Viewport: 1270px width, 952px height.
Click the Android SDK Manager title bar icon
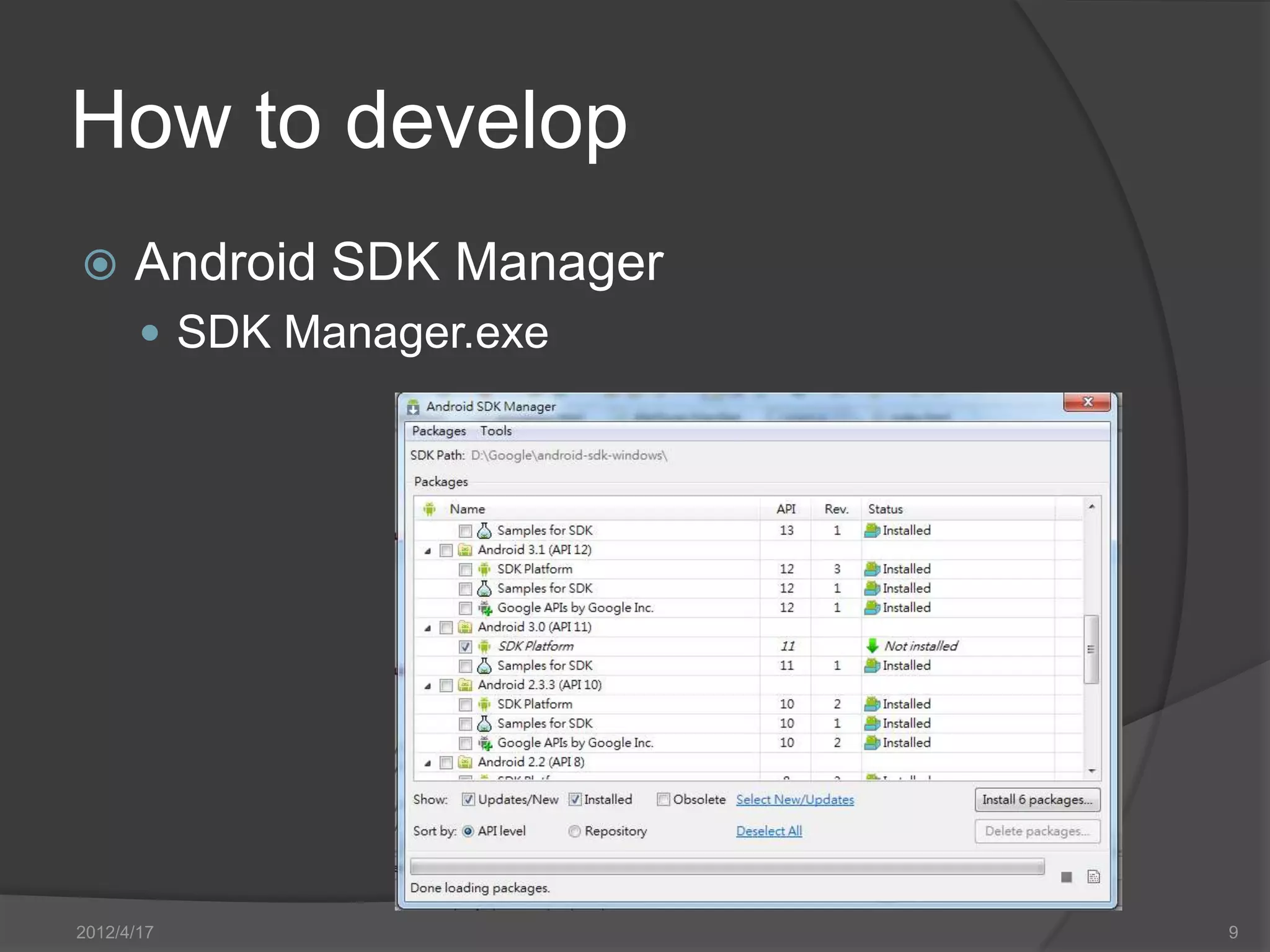click(413, 407)
